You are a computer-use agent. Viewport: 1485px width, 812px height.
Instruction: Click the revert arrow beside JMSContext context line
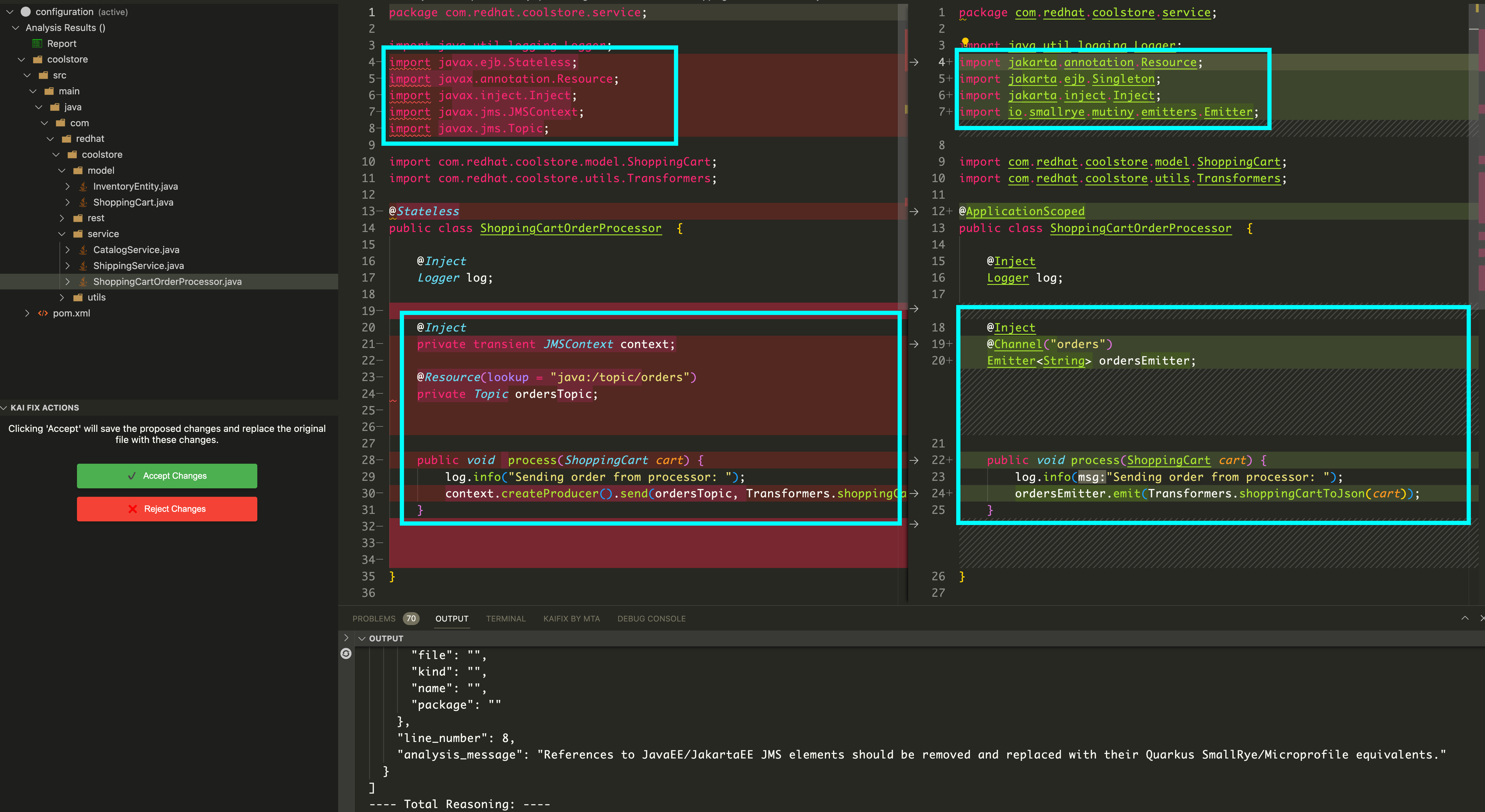click(914, 344)
